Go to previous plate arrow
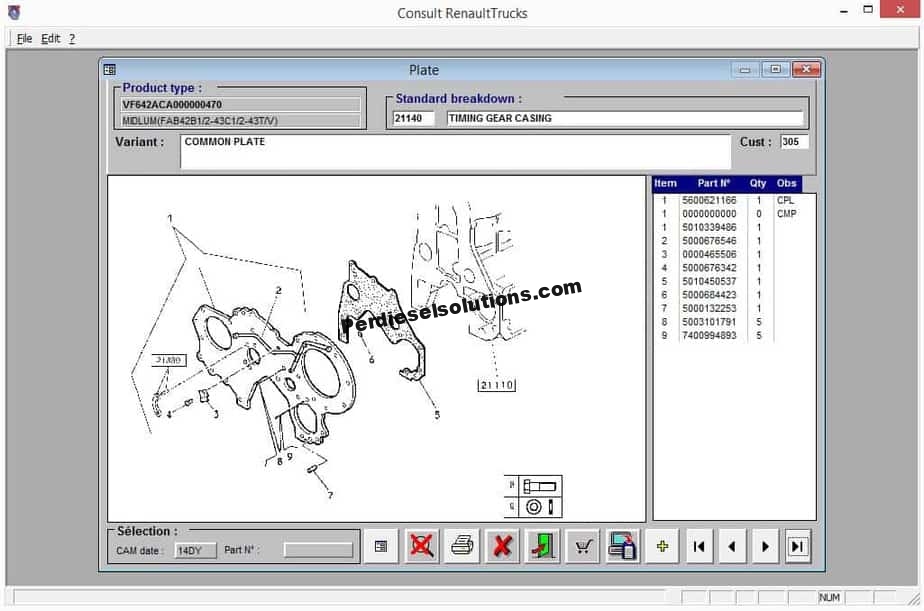The width and height of the screenshot is (924, 611). pos(732,546)
